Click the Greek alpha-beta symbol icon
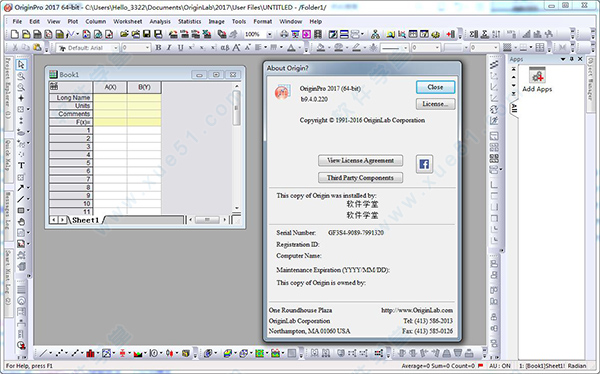This screenshot has width=600, height=374. tap(225, 47)
